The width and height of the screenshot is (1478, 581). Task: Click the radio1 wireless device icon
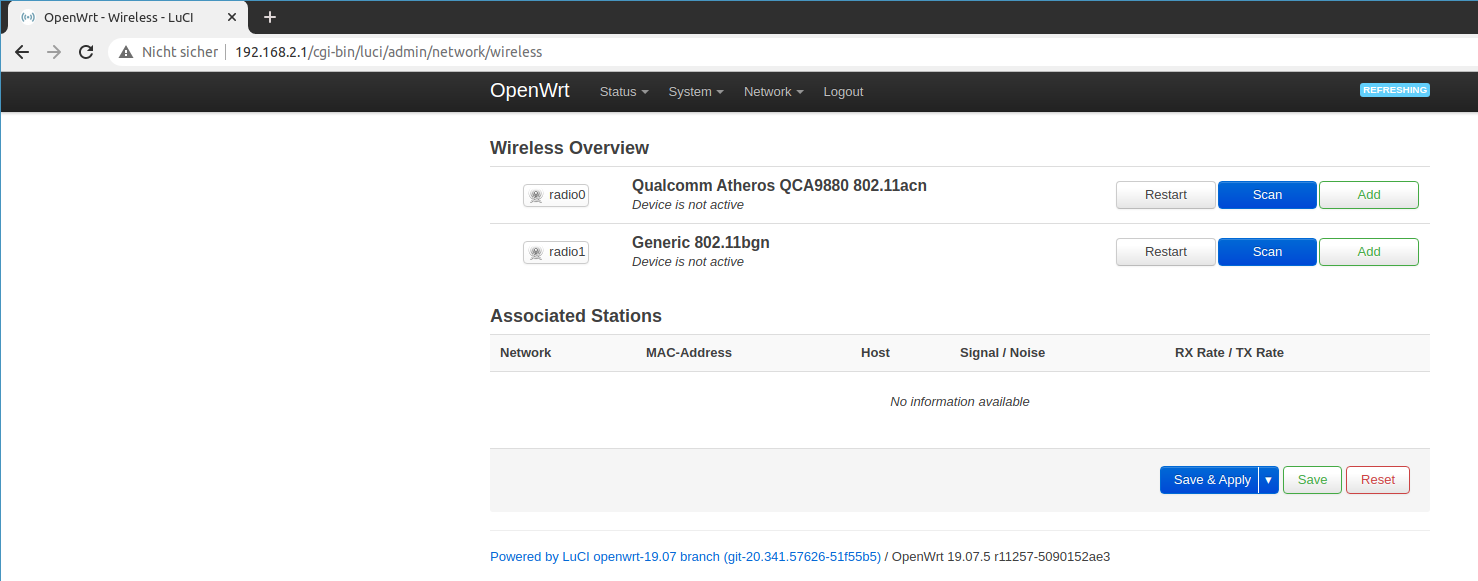click(x=536, y=253)
